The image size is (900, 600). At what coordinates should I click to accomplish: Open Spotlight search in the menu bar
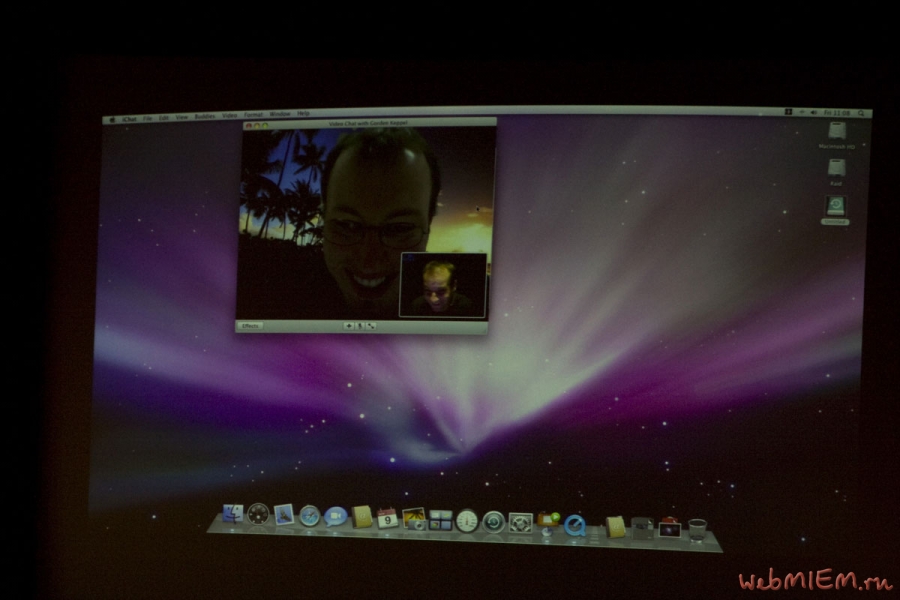click(x=861, y=114)
